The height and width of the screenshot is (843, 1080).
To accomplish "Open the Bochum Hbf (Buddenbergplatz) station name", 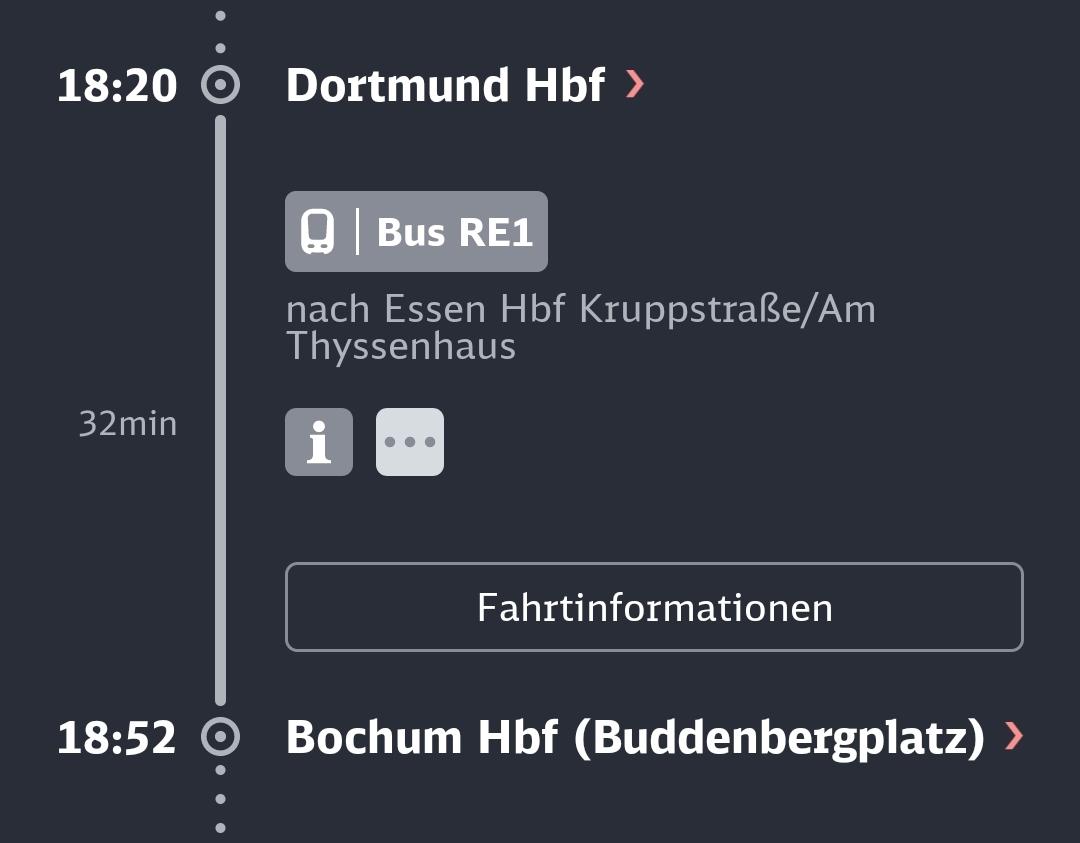I will click(635, 738).
